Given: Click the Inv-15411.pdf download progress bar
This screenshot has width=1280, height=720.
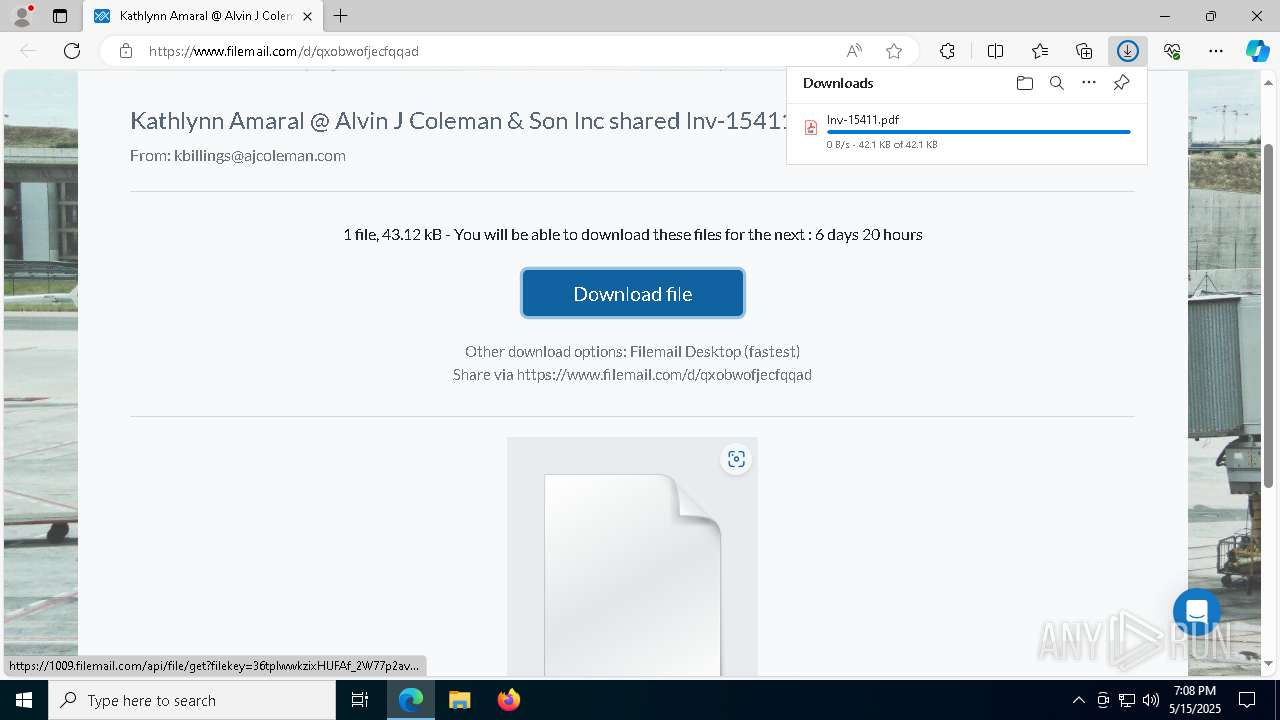Looking at the screenshot, I should 979,132.
